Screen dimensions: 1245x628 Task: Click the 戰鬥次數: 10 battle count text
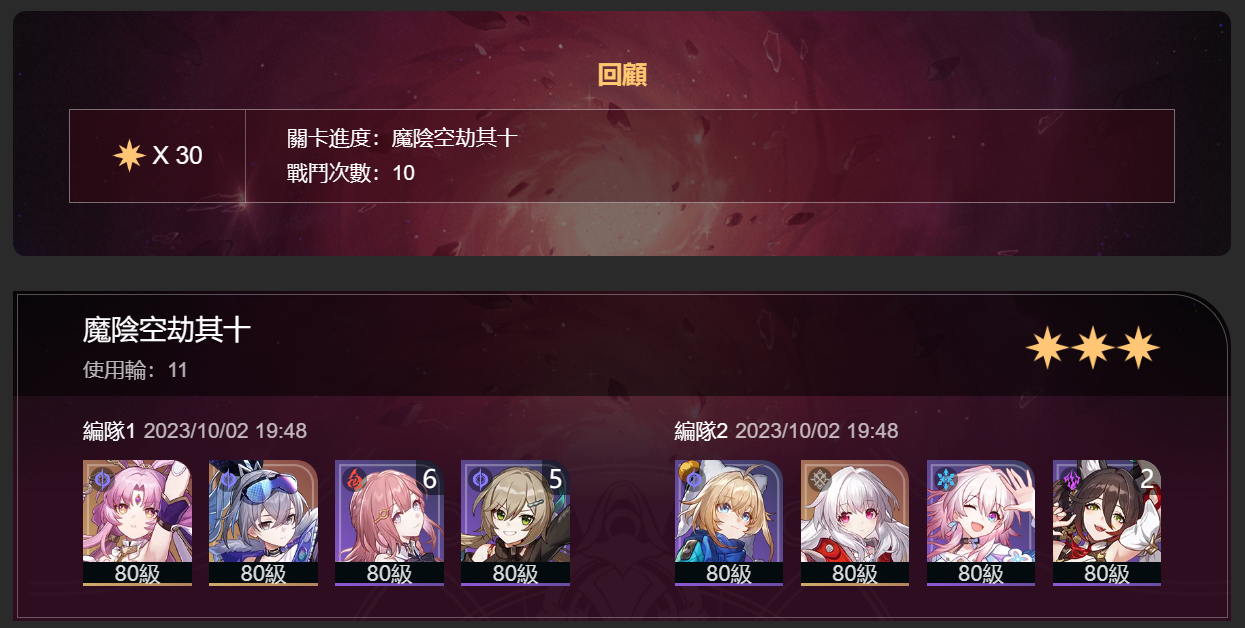pyautogui.click(x=351, y=173)
